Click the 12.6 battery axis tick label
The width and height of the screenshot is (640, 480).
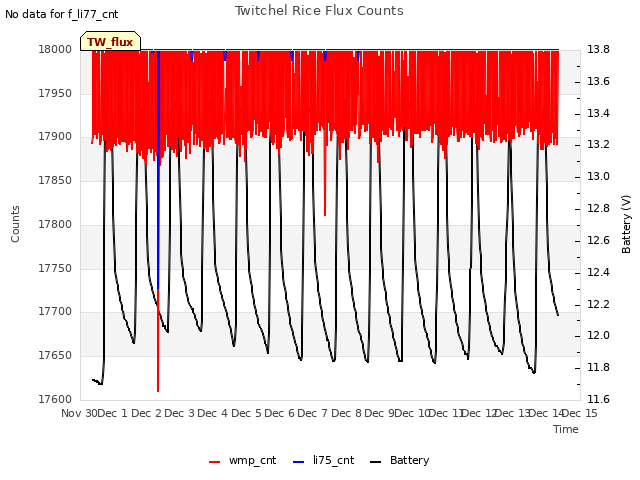pyautogui.click(x=598, y=240)
